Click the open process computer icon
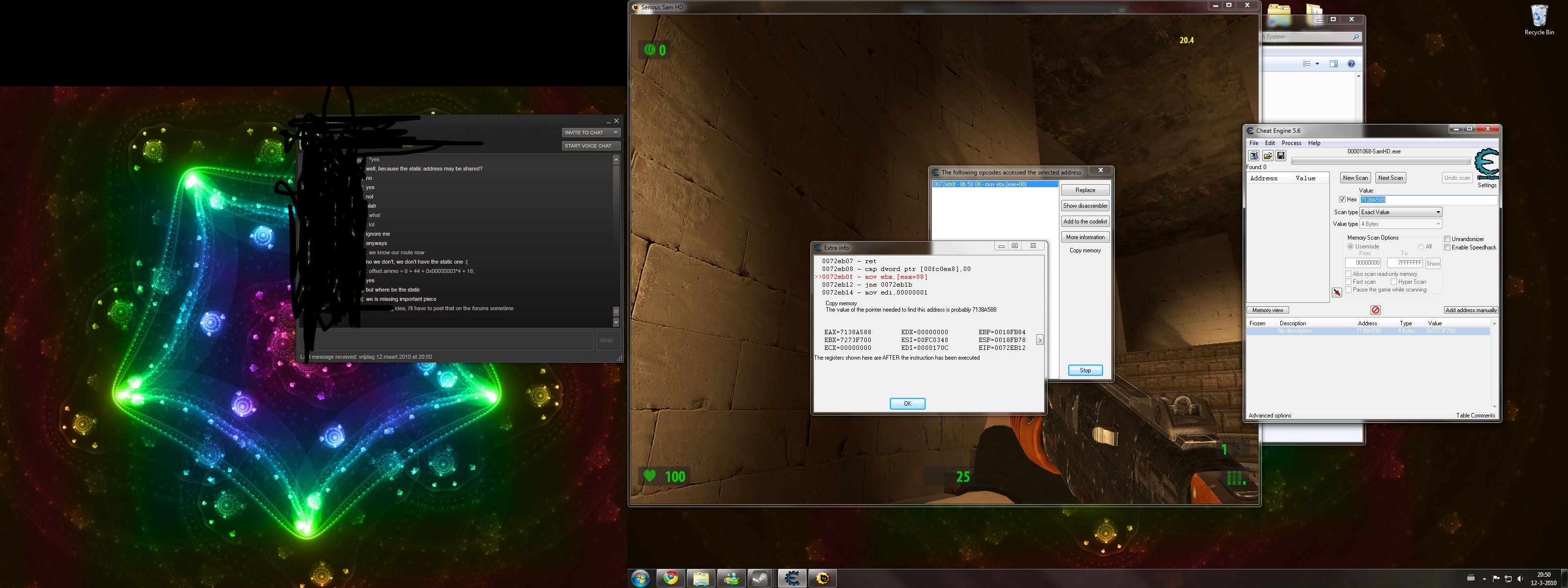Image resolution: width=1568 pixels, height=588 pixels. pos(1253,156)
